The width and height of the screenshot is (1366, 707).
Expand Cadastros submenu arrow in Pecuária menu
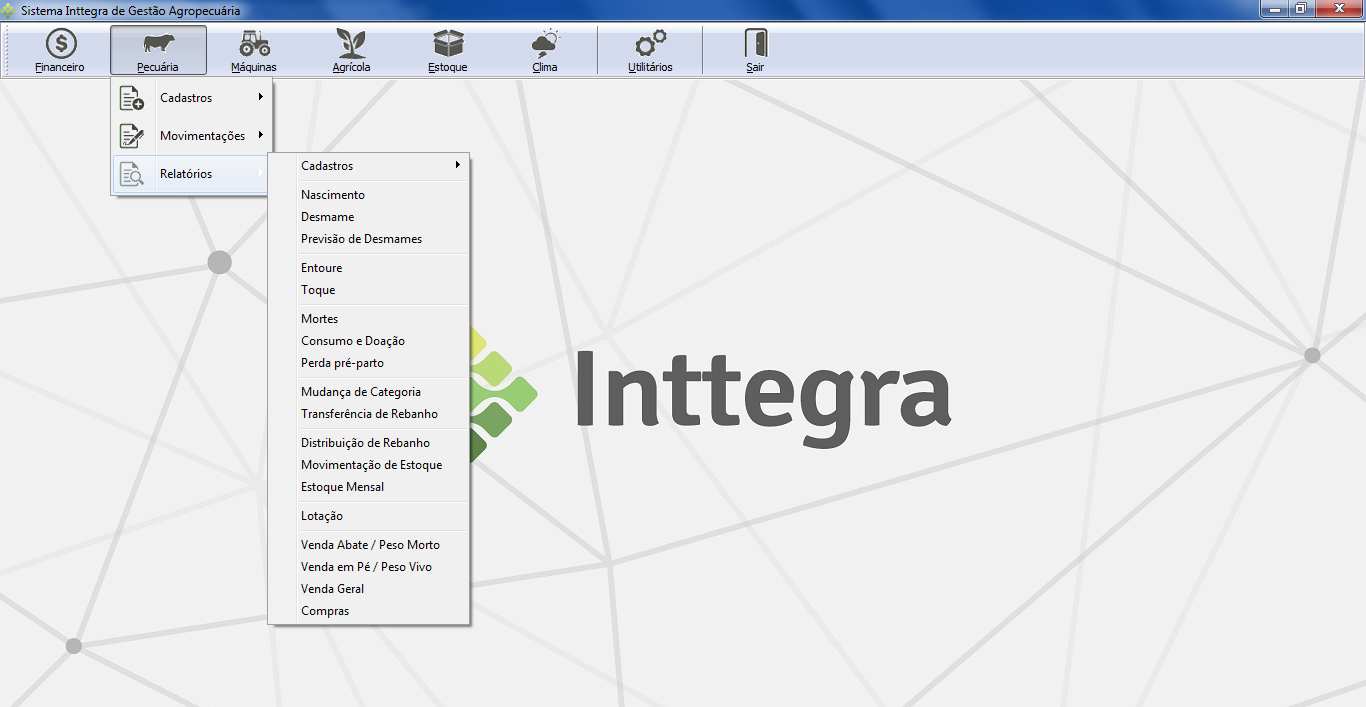tap(260, 97)
